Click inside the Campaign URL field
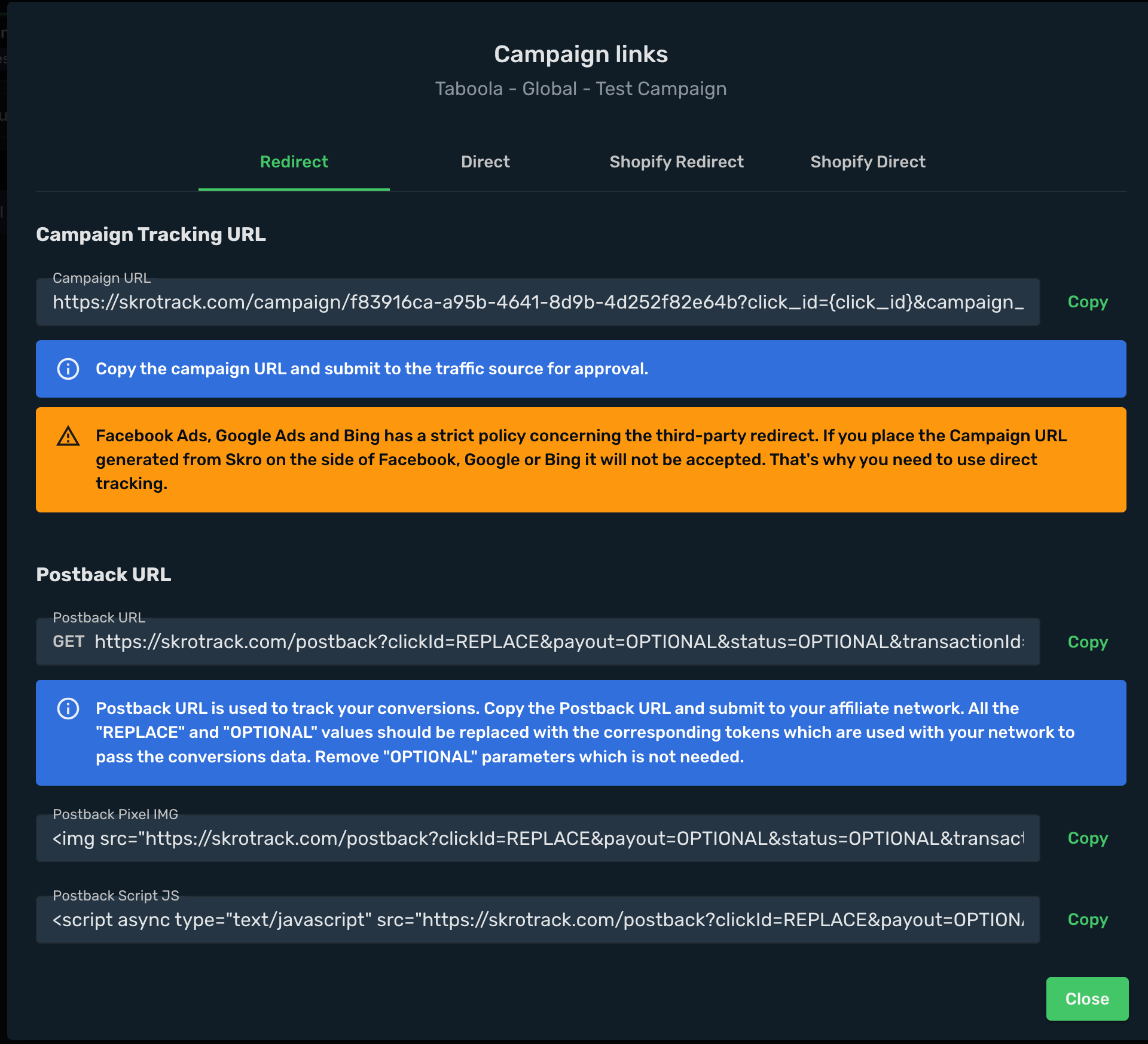 (538, 302)
